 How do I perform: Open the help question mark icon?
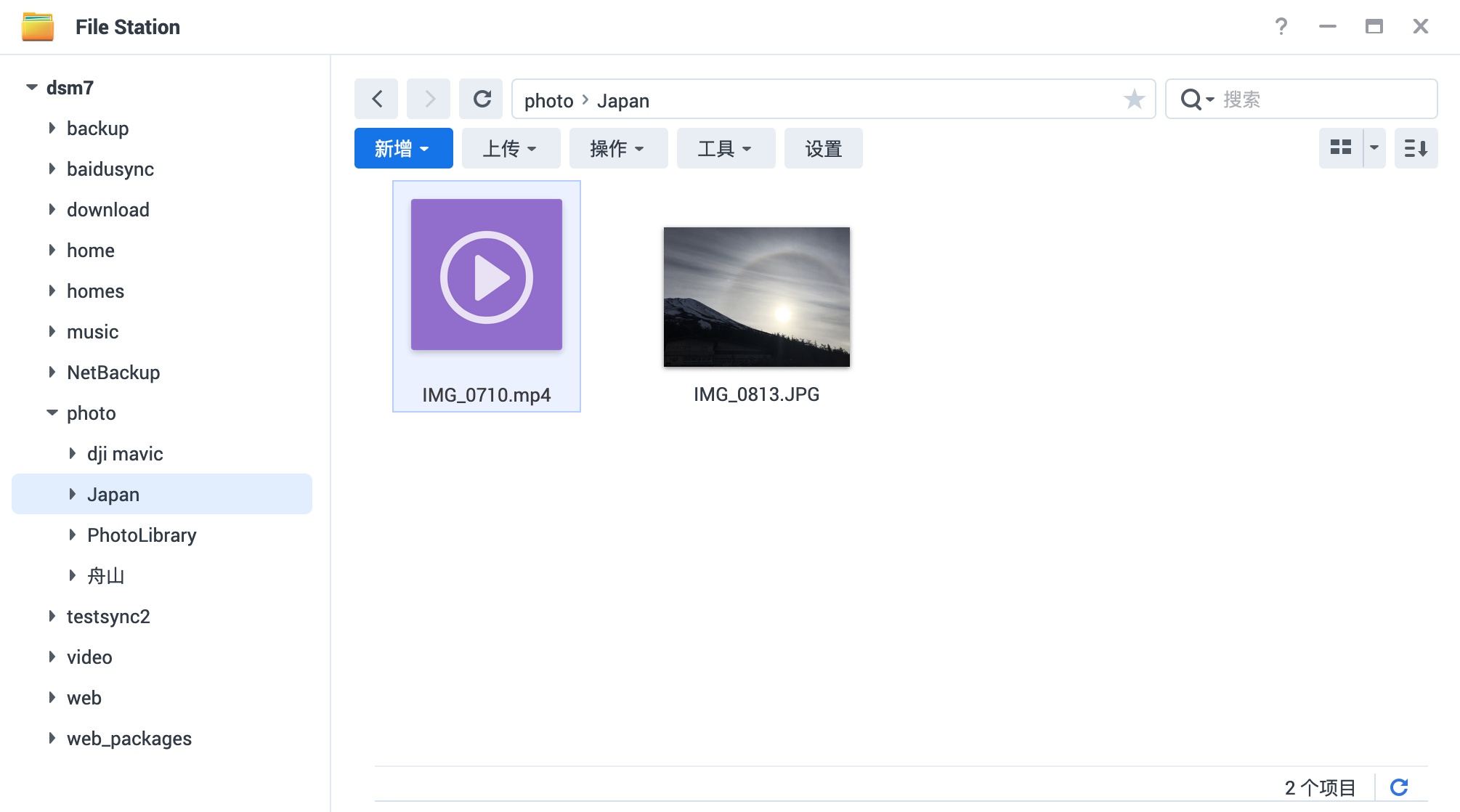click(1281, 27)
